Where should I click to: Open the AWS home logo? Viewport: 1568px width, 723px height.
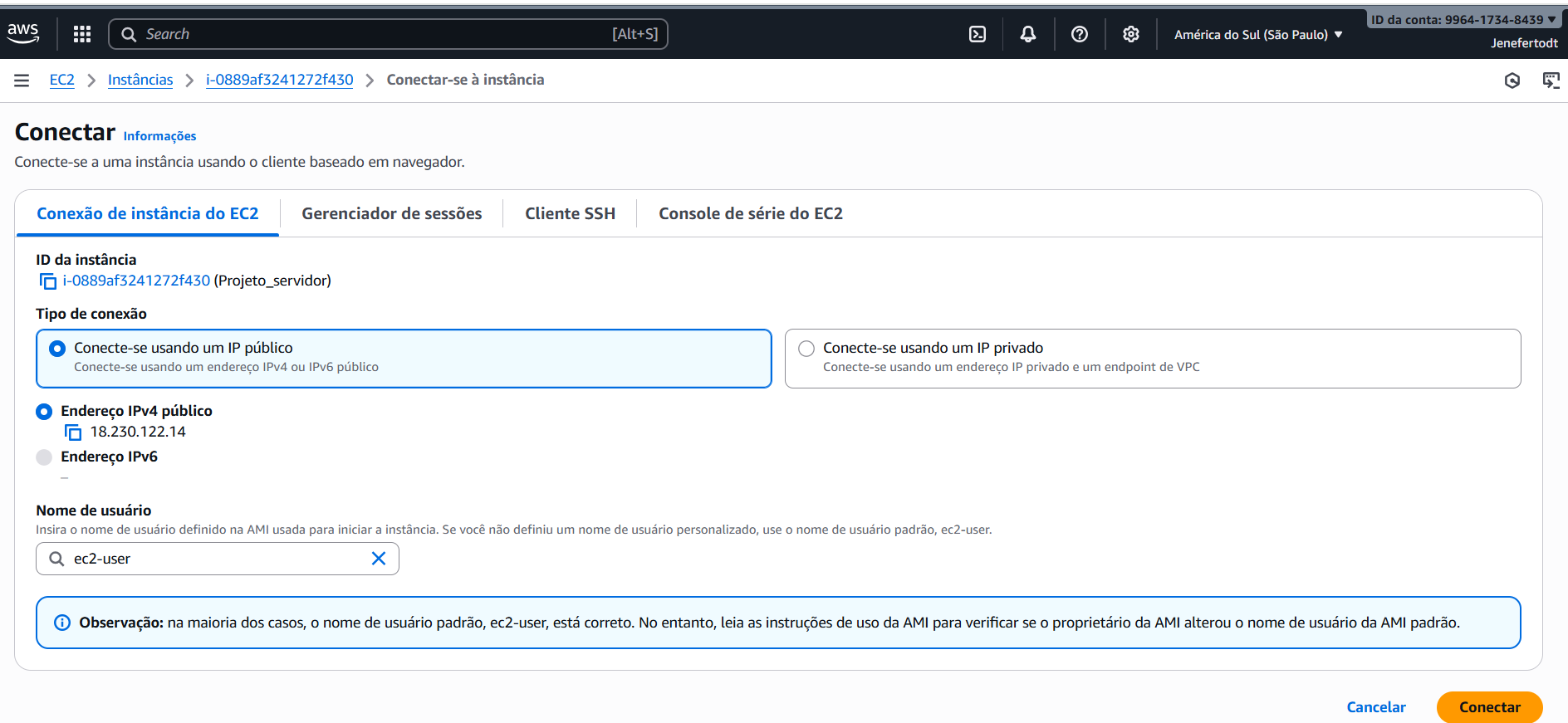[x=23, y=33]
